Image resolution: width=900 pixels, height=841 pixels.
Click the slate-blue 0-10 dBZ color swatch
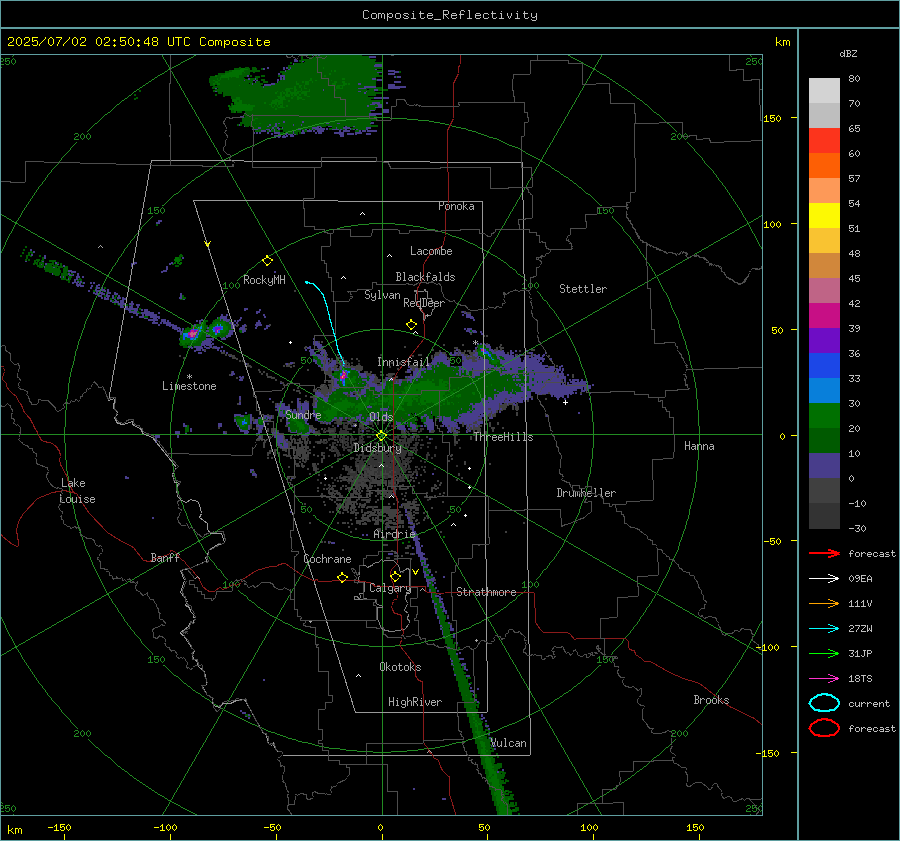pyautogui.click(x=824, y=466)
